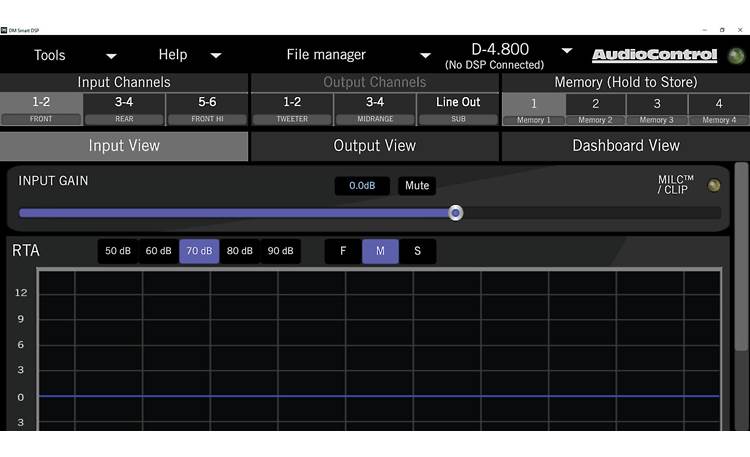Viewport: 750px width, 457px height.
Task: Click the MILC/CLIP indicator light
Action: click(713, 185)
